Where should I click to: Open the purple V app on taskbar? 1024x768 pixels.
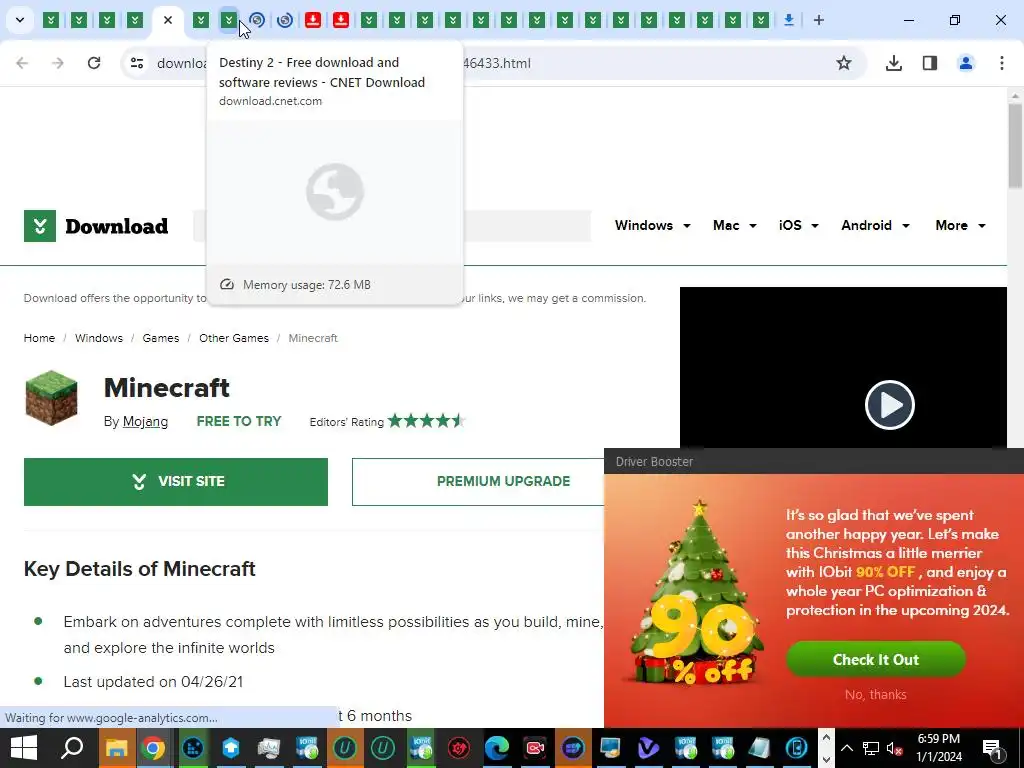coord(648,748)
